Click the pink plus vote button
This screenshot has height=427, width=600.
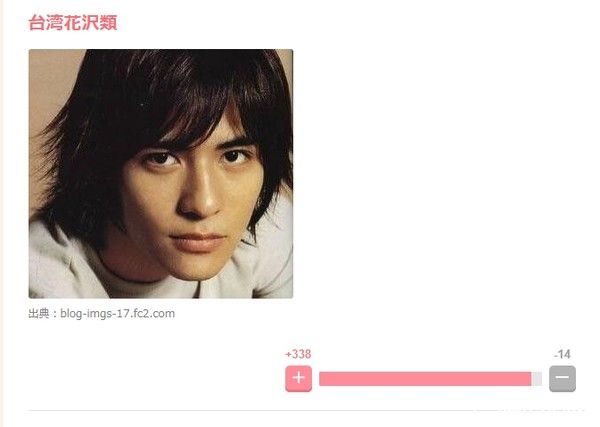click(298, 378)
